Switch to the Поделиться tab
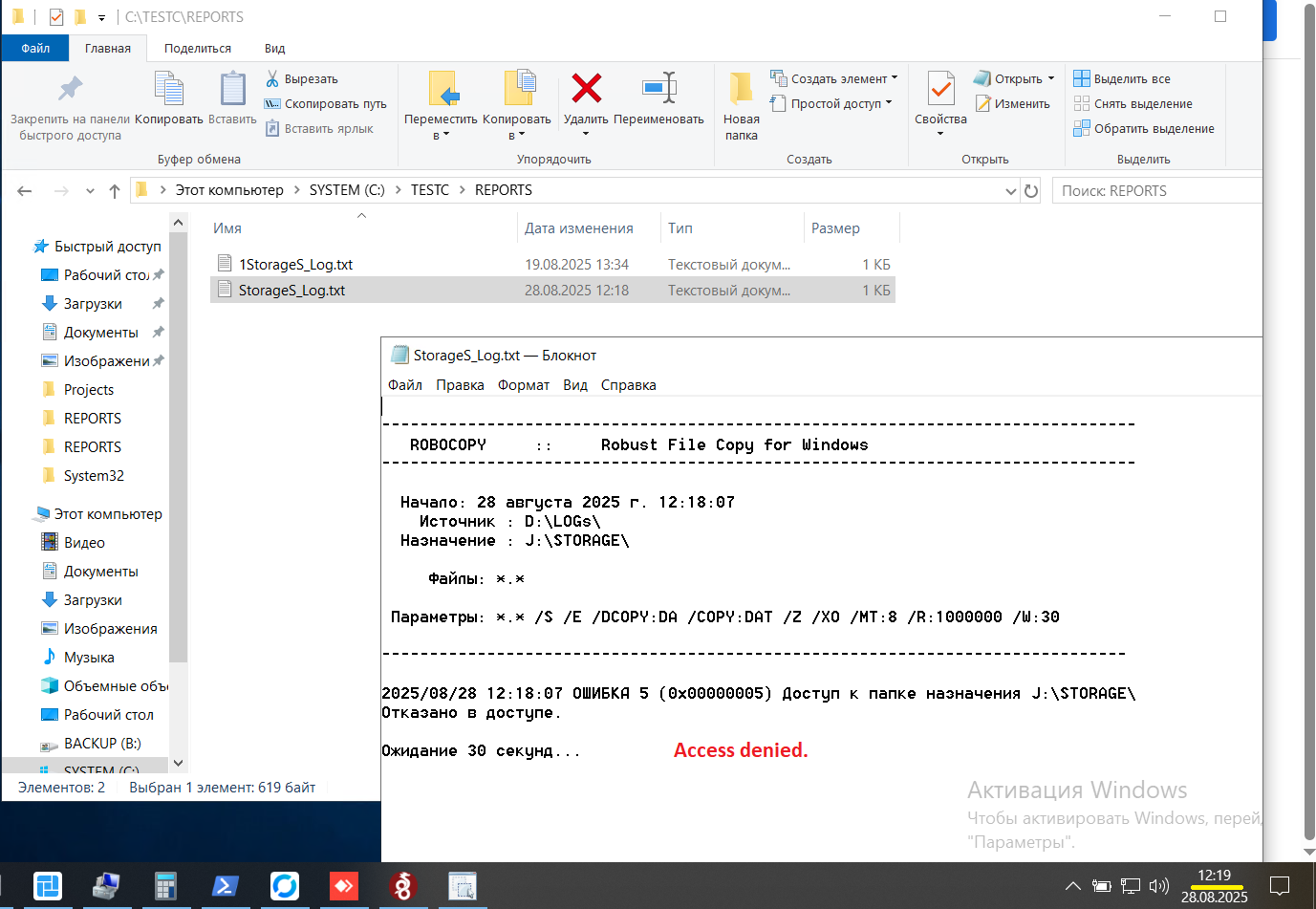 pyautogui.click(x=198, y=49)
